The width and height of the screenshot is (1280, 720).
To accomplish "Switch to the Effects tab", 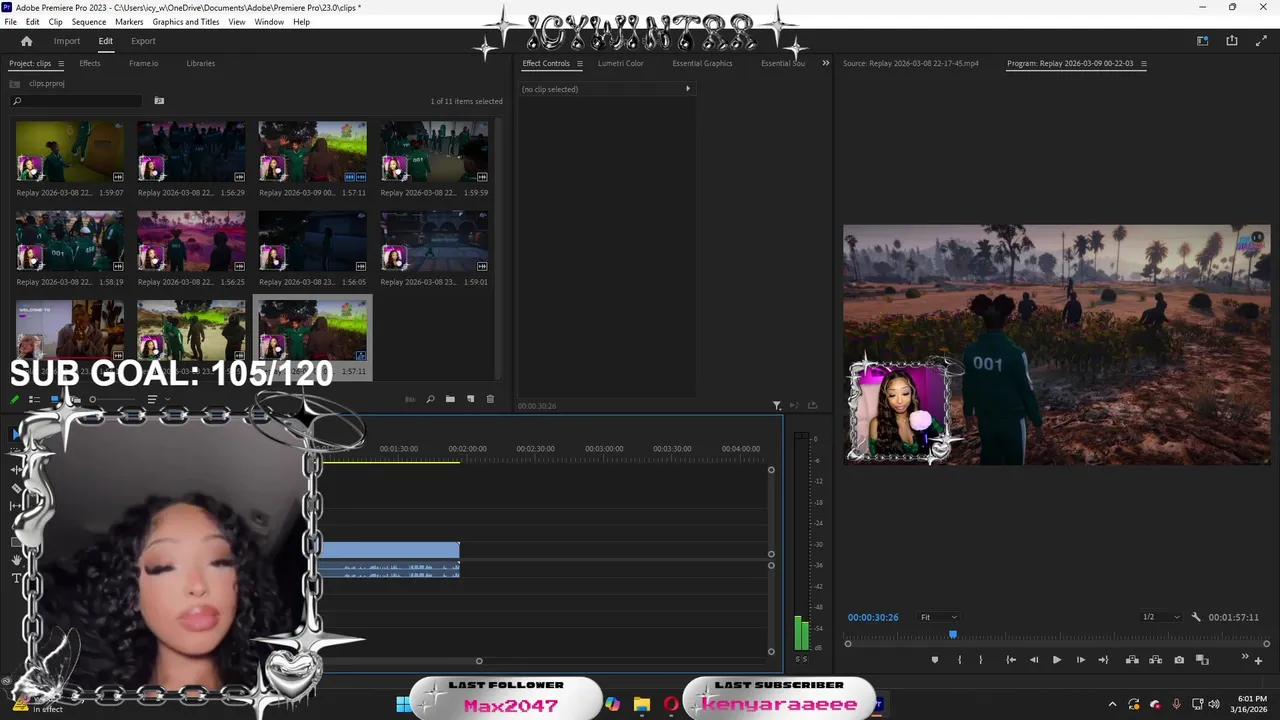I will click(90, 63).
